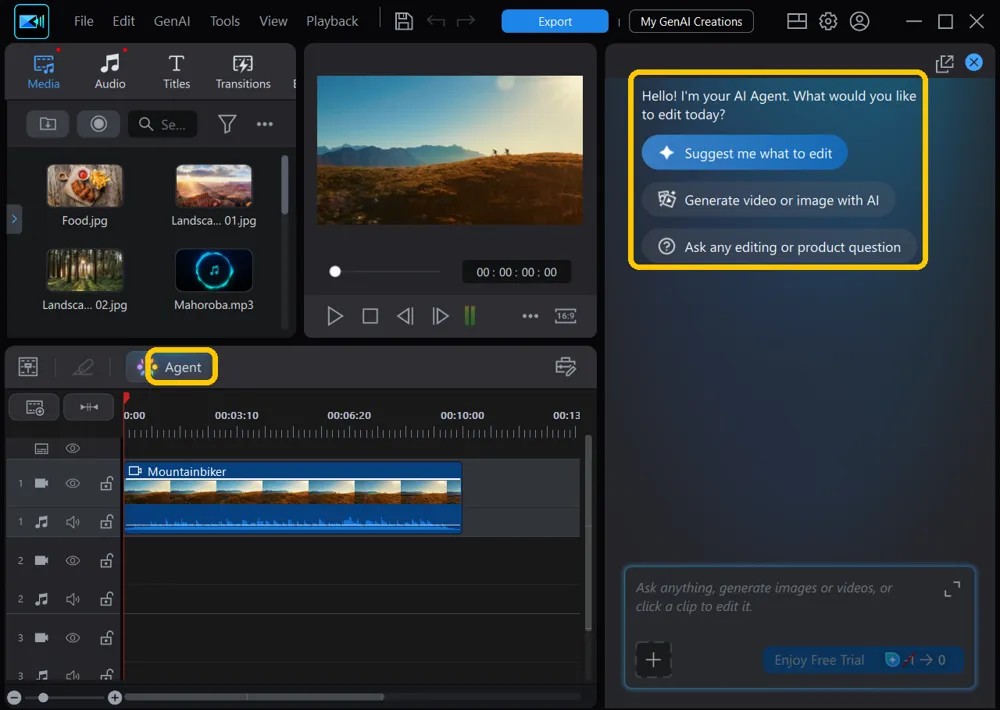Click the timeline zoom slider handle
Image resolution: width=1000 pixels, height=710 pixels.
point(43,698)
